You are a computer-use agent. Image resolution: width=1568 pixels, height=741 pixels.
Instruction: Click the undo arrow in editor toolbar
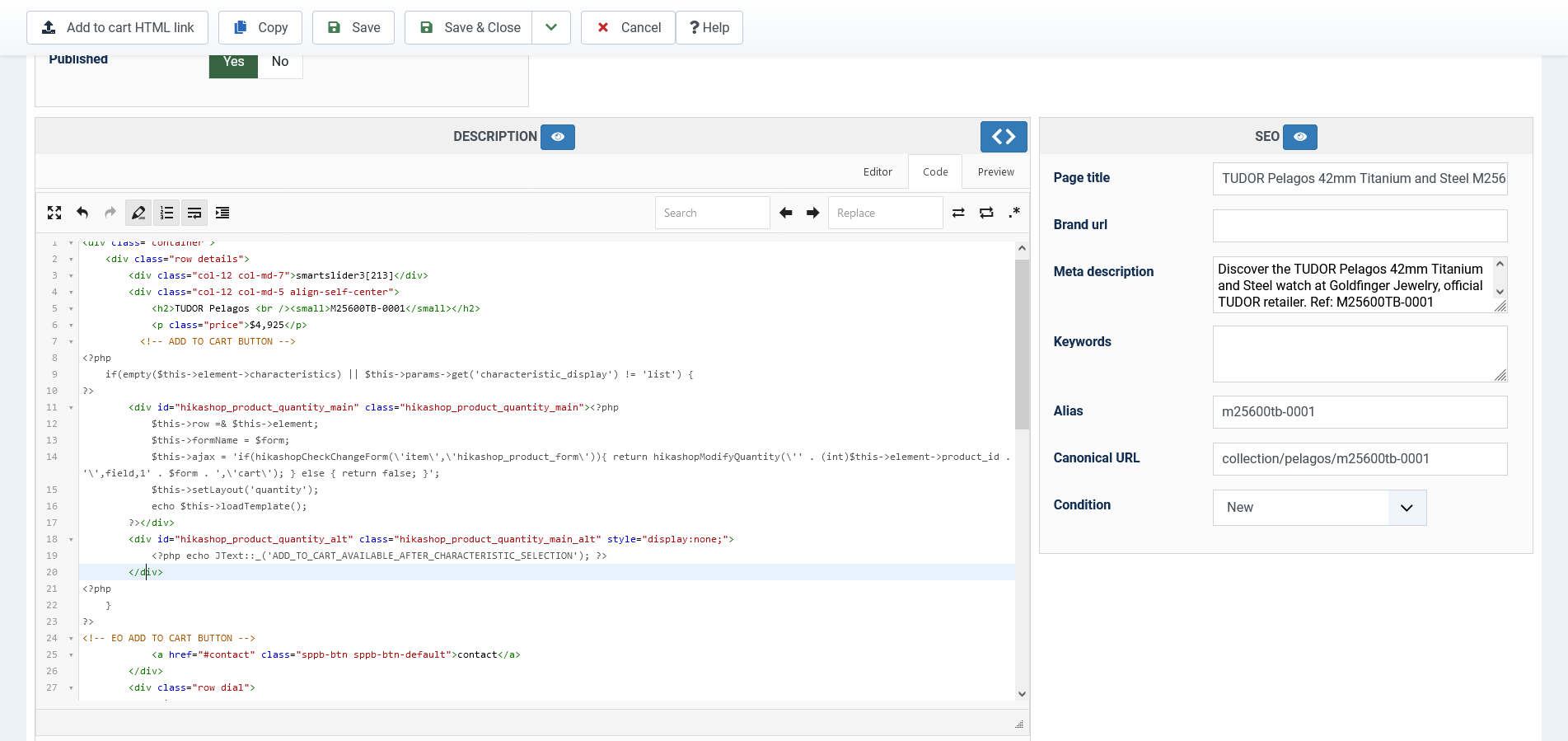click(x=82, y=213)
